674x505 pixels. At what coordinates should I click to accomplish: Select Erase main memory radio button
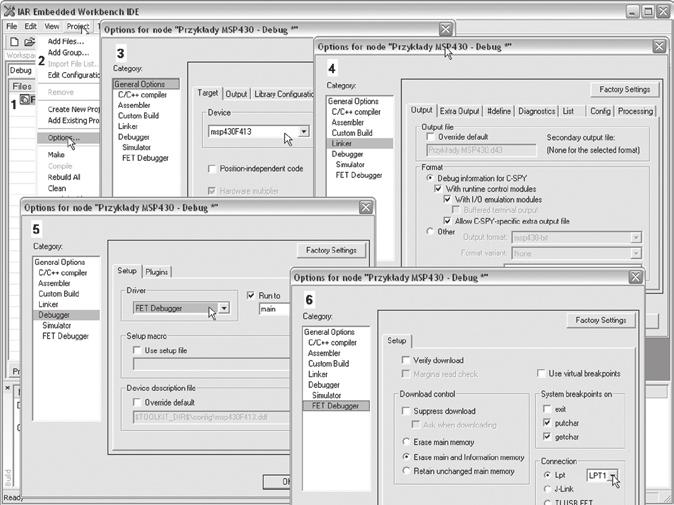point(406,442)
